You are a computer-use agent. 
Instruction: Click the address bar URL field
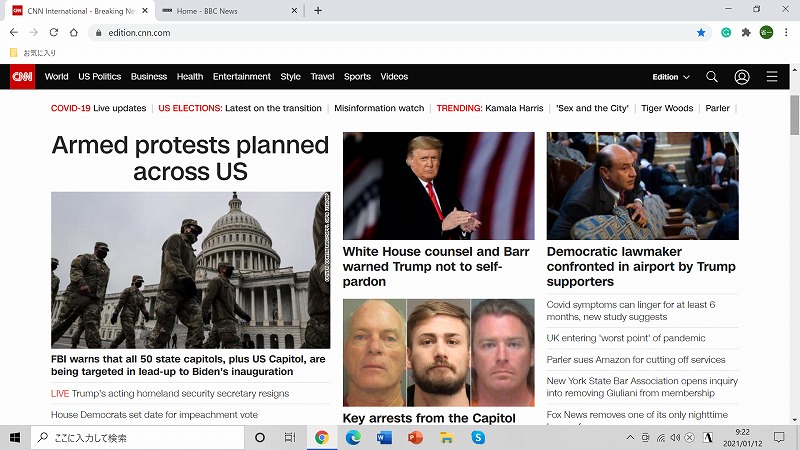point(398,33)
